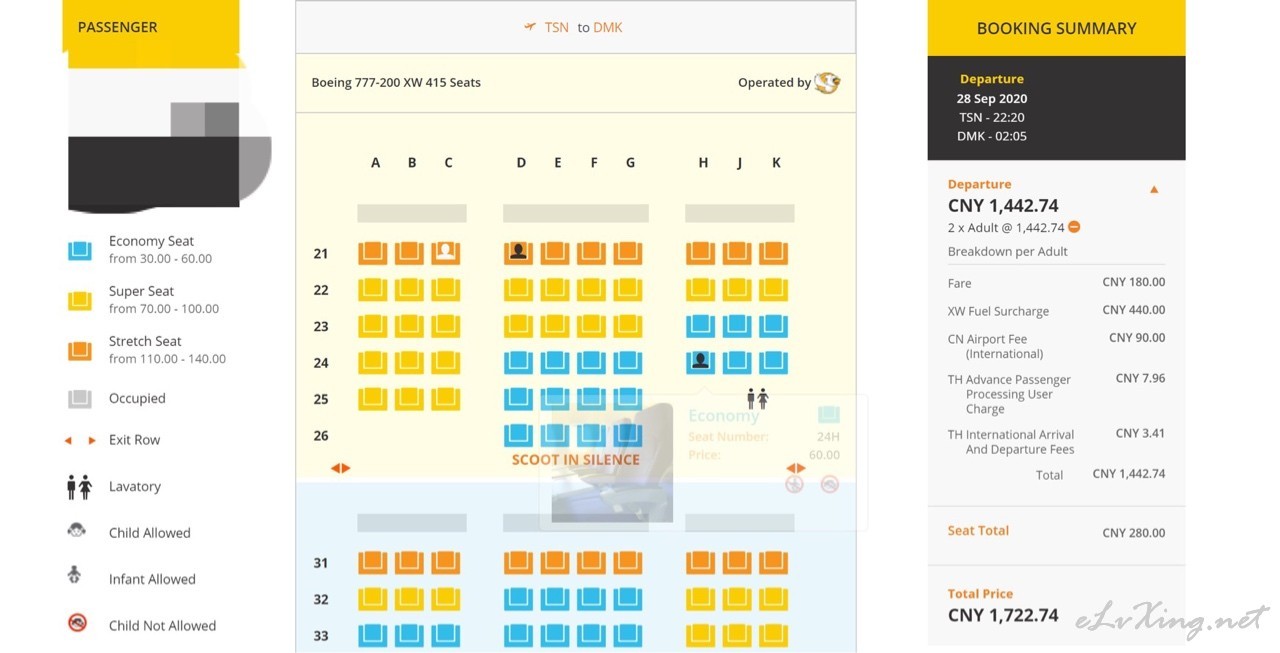The height and width of the screenshot is (653, 1280).
Task: Collapse the per-adult breakdown minus icon
Action: click(x=1074, y=227)
